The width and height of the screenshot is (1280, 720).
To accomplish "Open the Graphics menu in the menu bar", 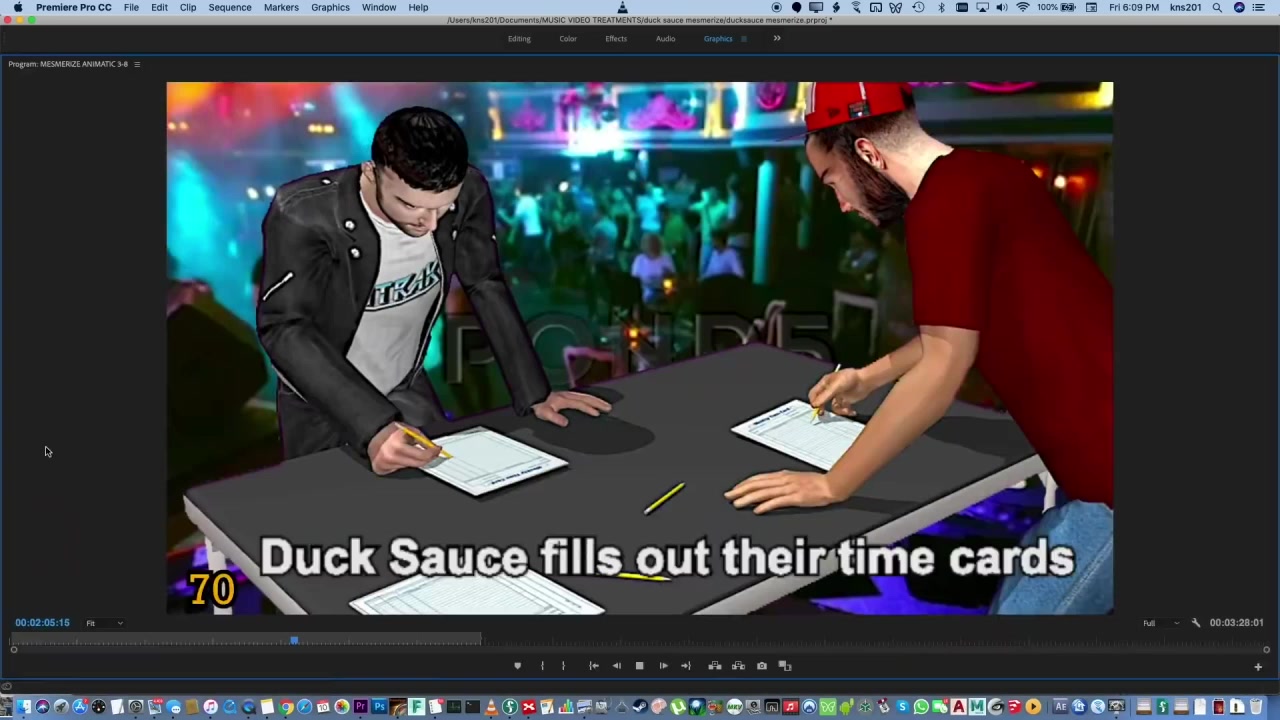I will pos(330,7).
